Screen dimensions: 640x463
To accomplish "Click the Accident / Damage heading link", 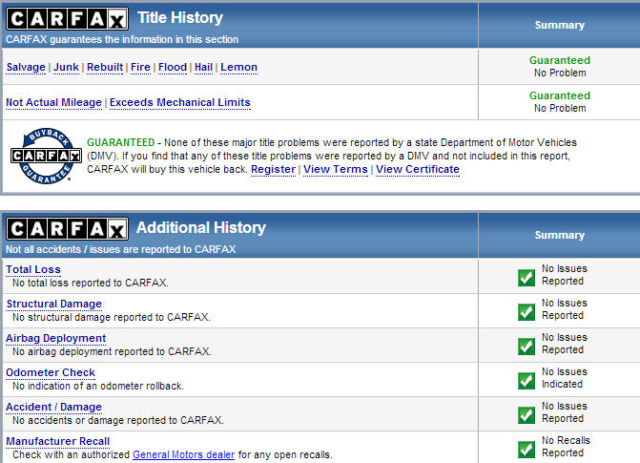I will pyautogui.click(x=54, y=407).
